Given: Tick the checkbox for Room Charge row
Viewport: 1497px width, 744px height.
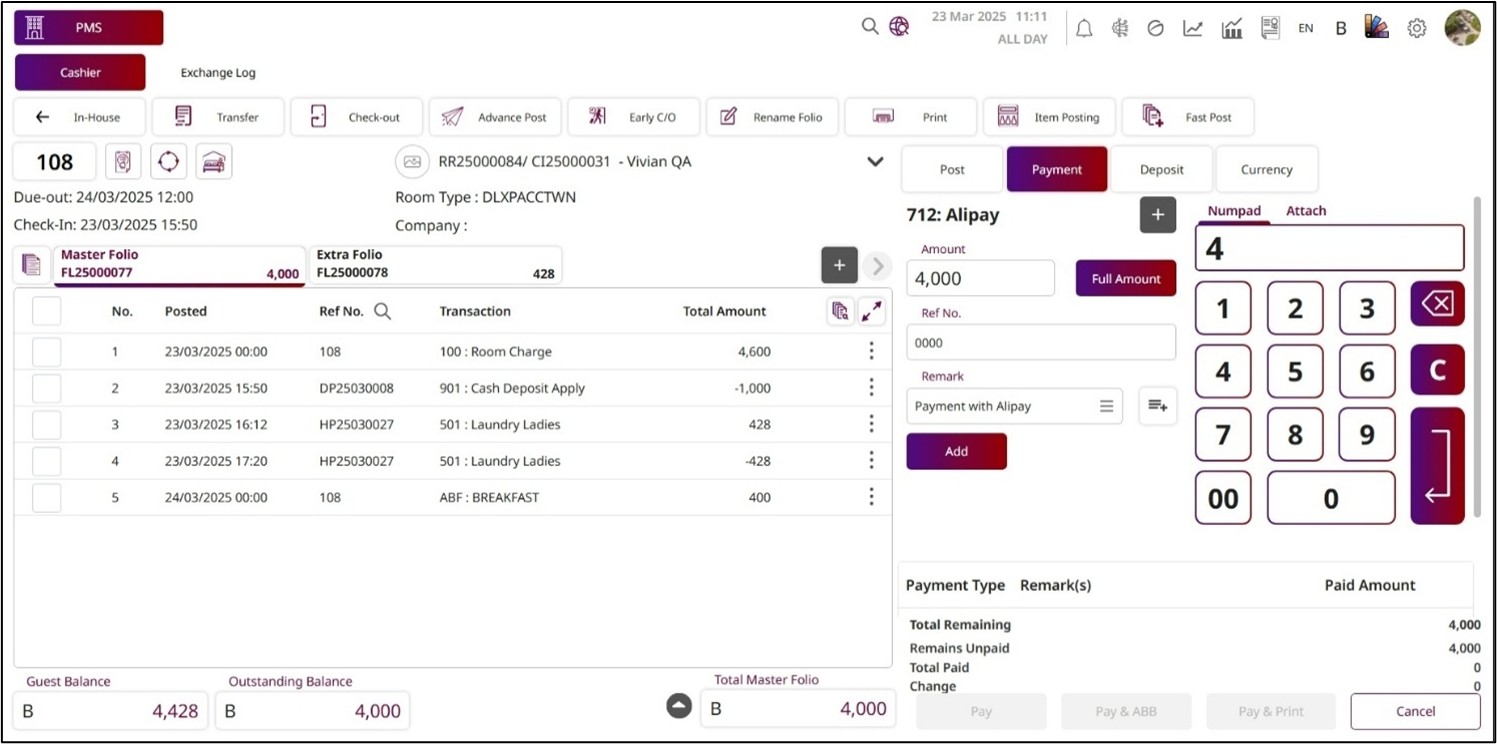Looking at the screenshot, I should click(47, 352).
